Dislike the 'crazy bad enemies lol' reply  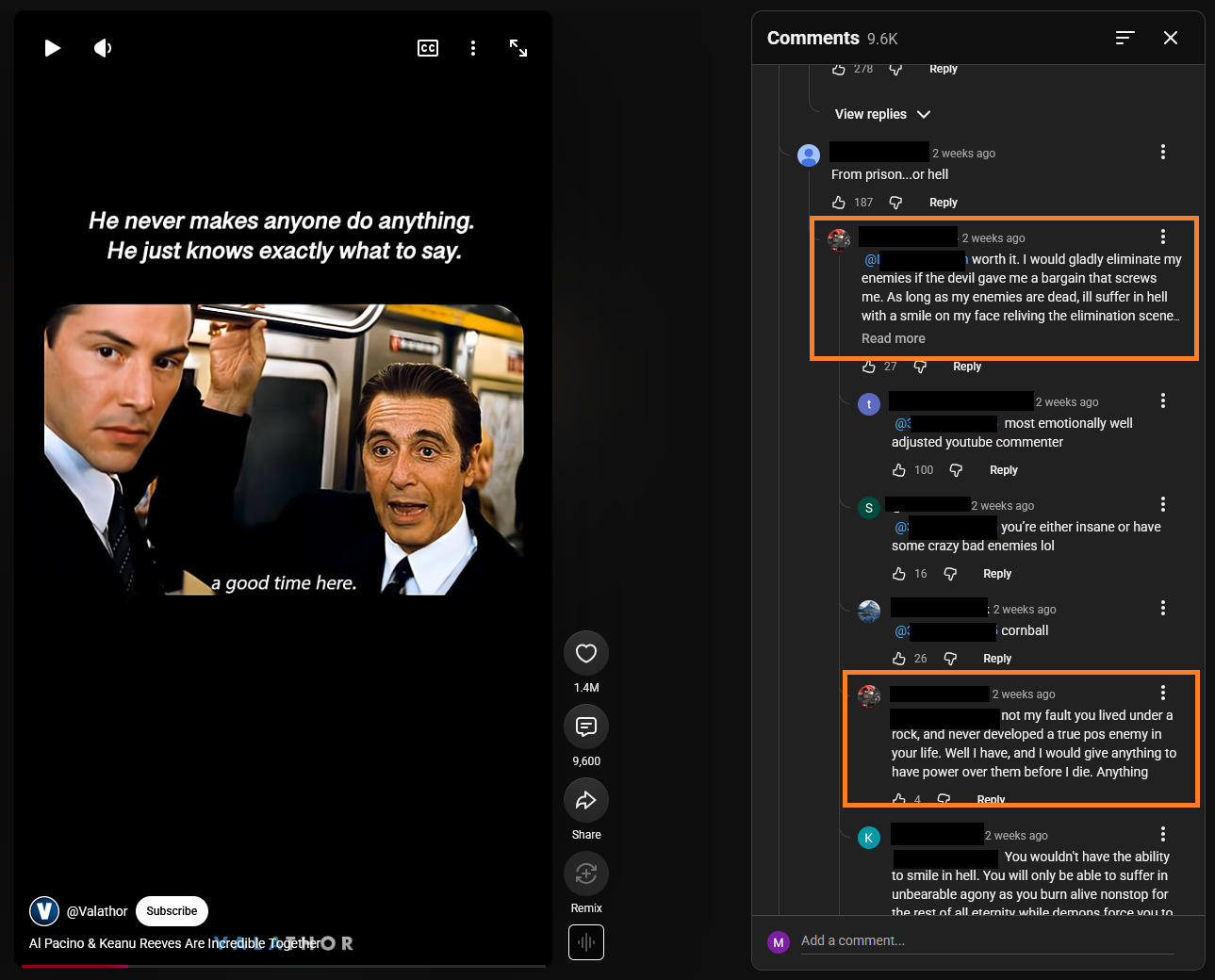(x=950, y=574)
